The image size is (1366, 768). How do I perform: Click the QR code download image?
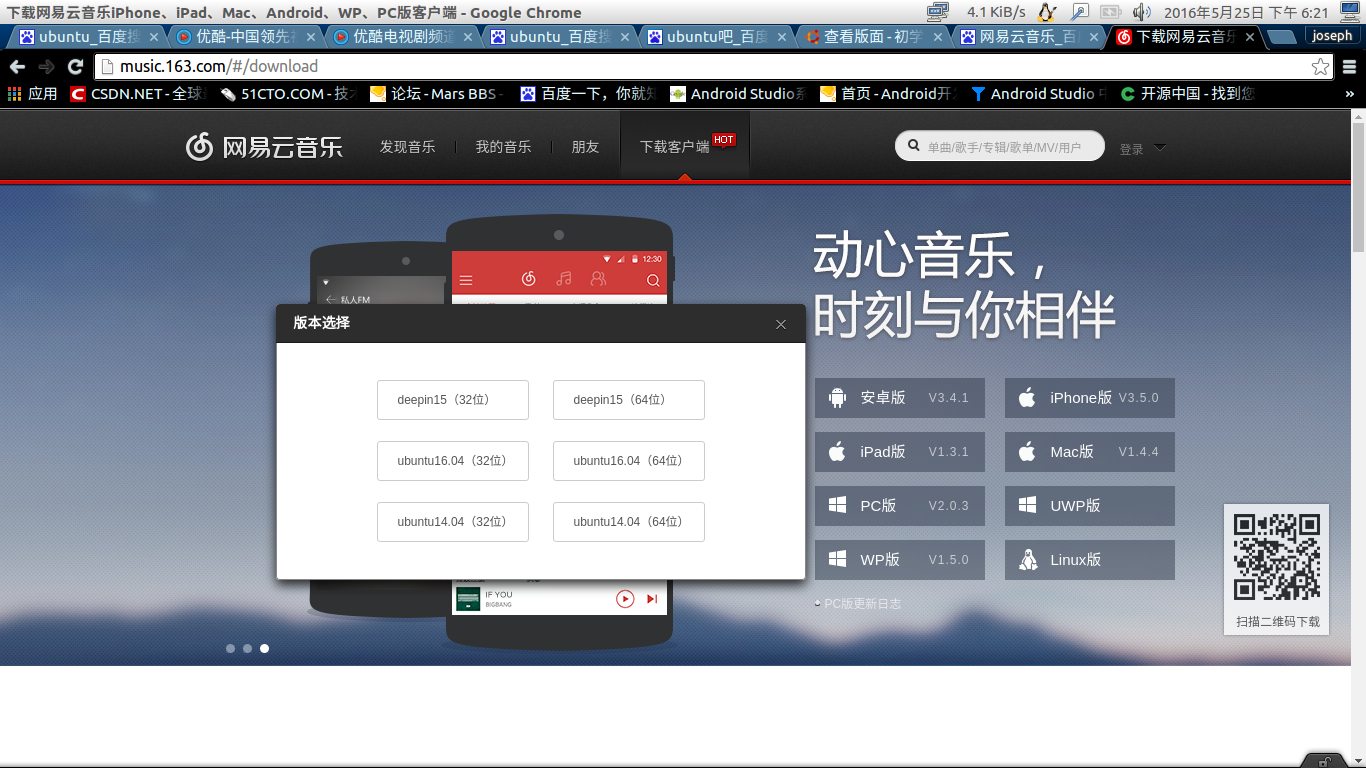(x=1277, y=557)
